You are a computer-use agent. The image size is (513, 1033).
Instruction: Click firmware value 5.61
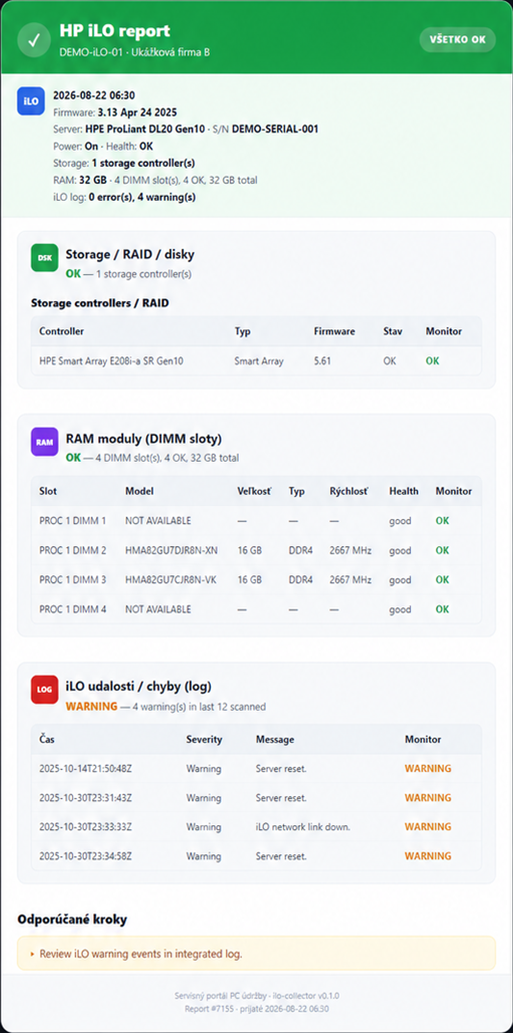tap(323, 361)
